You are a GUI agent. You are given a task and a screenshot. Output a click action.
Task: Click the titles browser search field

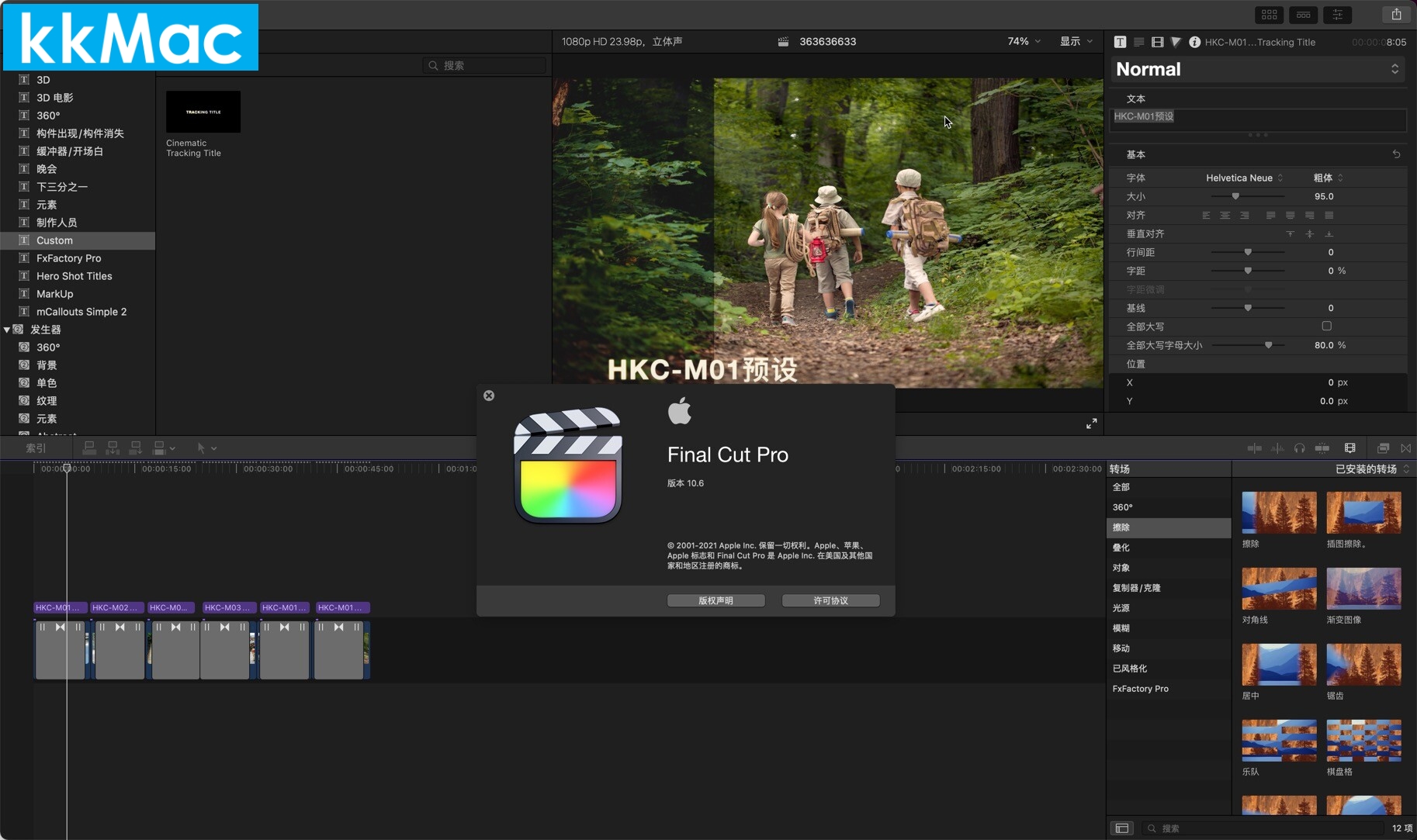click(485, 65)
